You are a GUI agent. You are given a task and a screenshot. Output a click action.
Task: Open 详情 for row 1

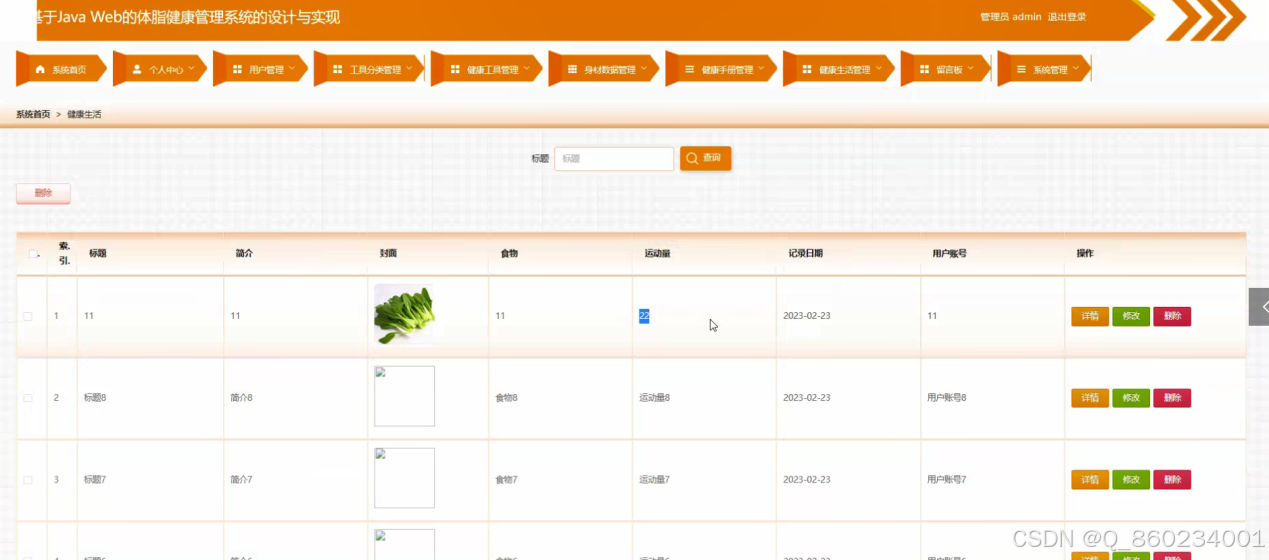(x=1090, y=316)
